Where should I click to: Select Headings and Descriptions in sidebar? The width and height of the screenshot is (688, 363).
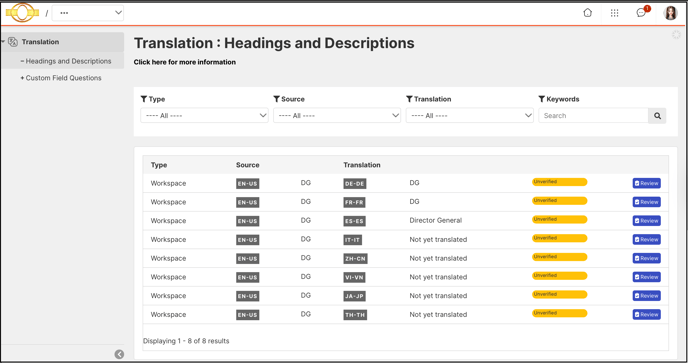[68, 61]
